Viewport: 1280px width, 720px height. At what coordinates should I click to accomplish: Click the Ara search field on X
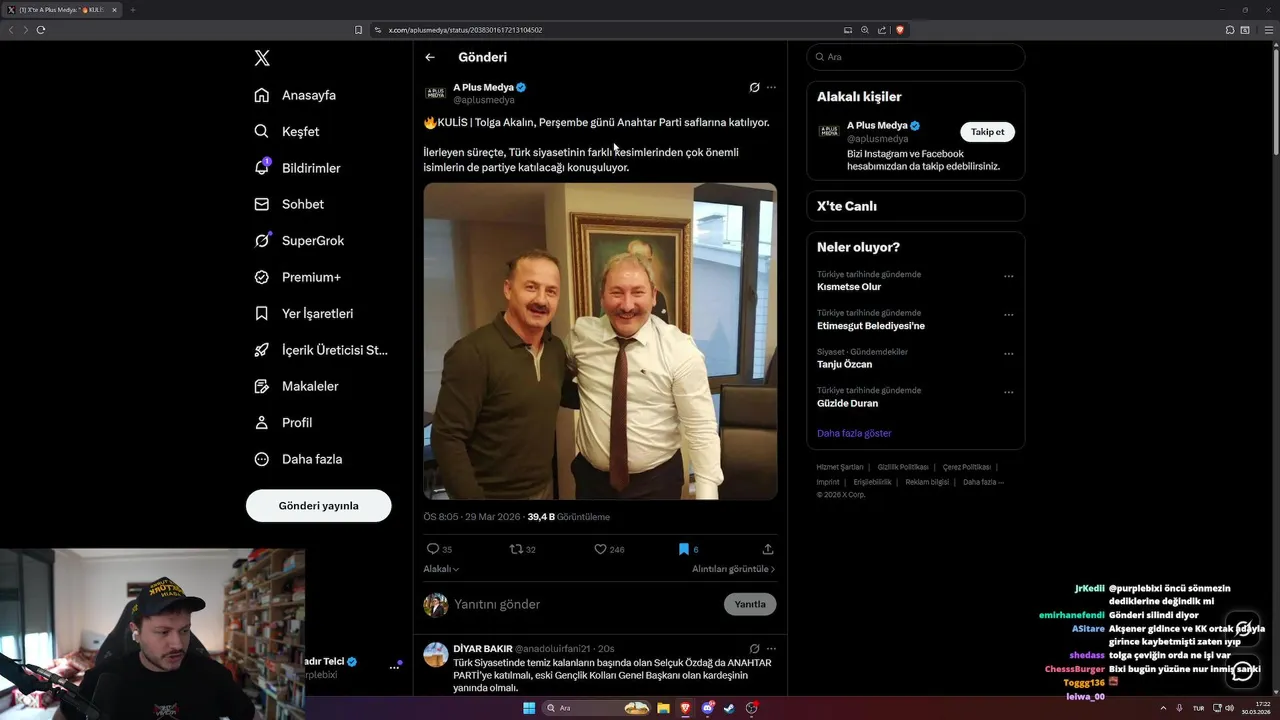[x=915, y=57]
